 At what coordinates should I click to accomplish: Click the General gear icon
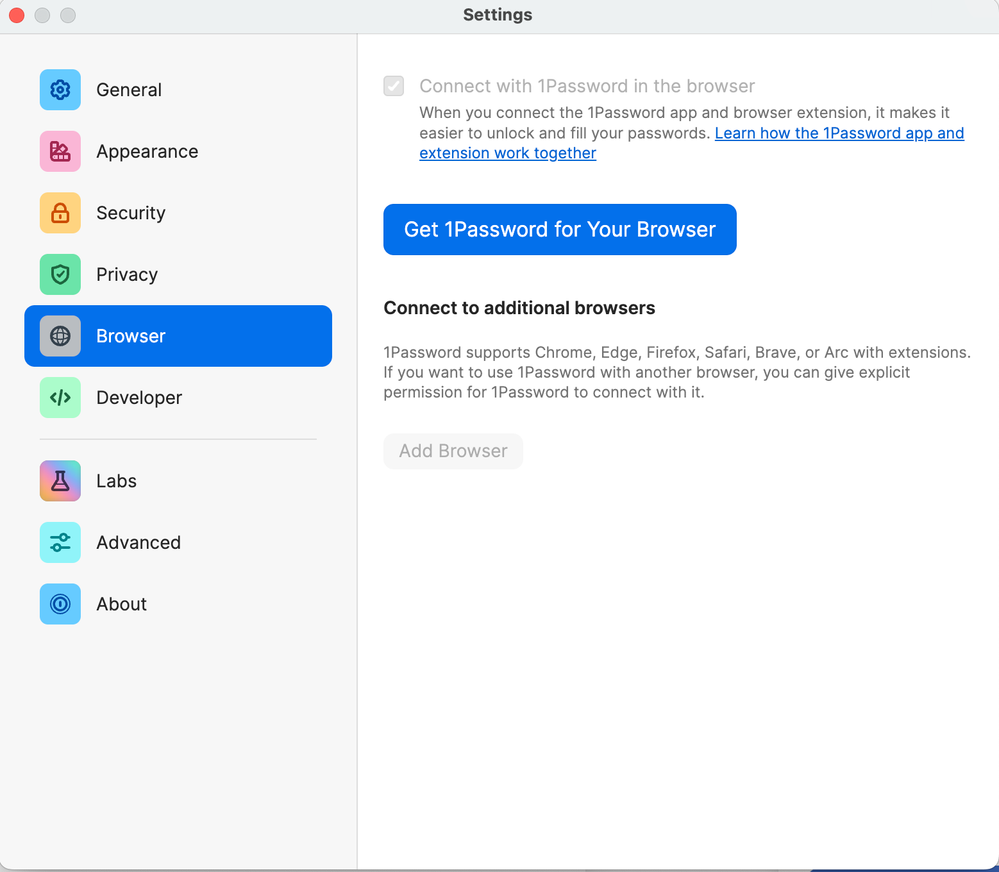60,90
